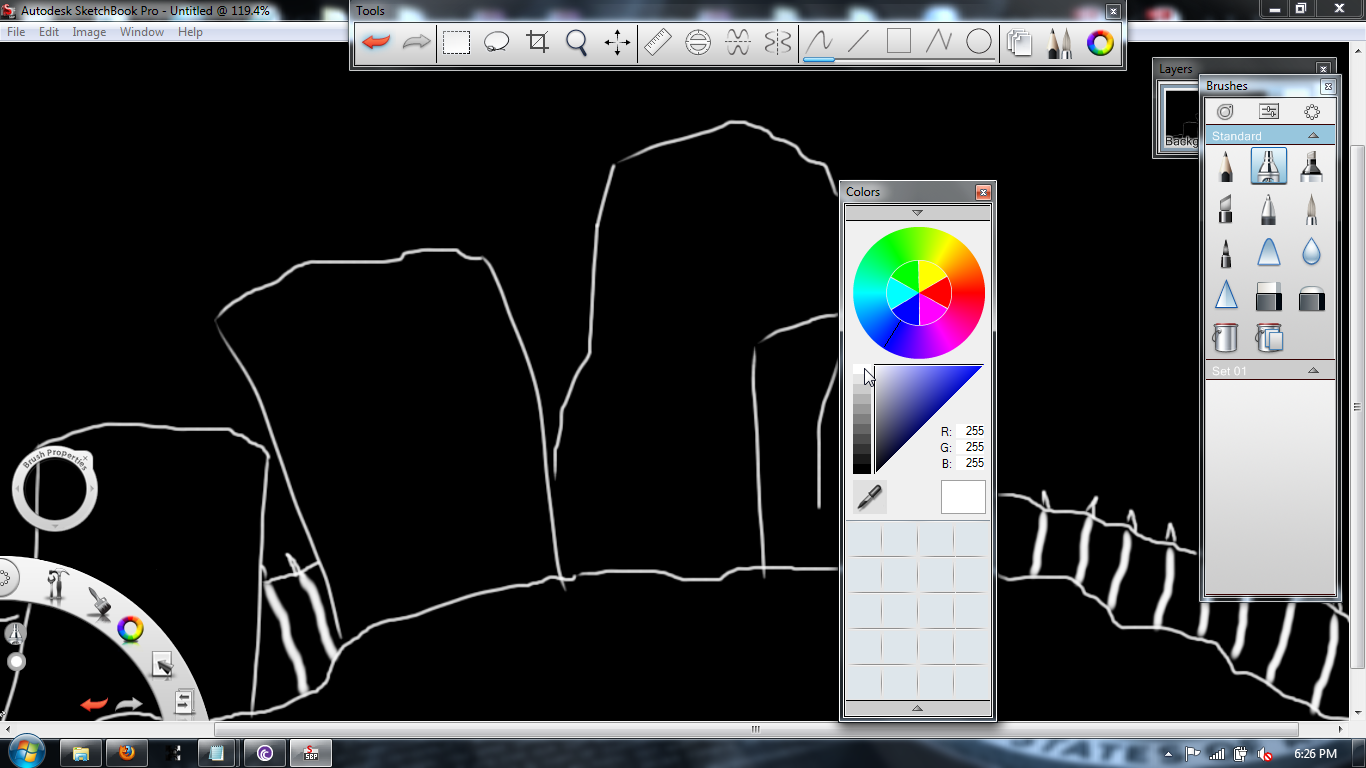Viewport: 1366px width, 768px height.
Task: Select the Smear brush
Action: point(1269,252)
